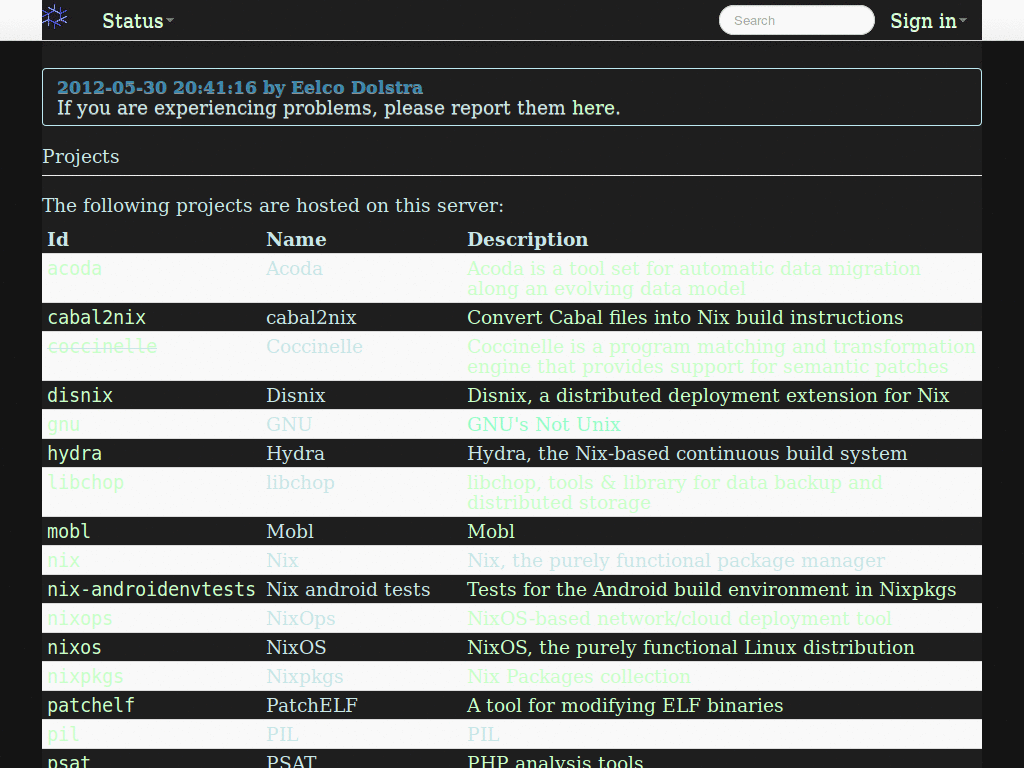The height and width of the screenshot is (768, 1024).
Task: Open the acoda project id link
Action: coord(74,268)
